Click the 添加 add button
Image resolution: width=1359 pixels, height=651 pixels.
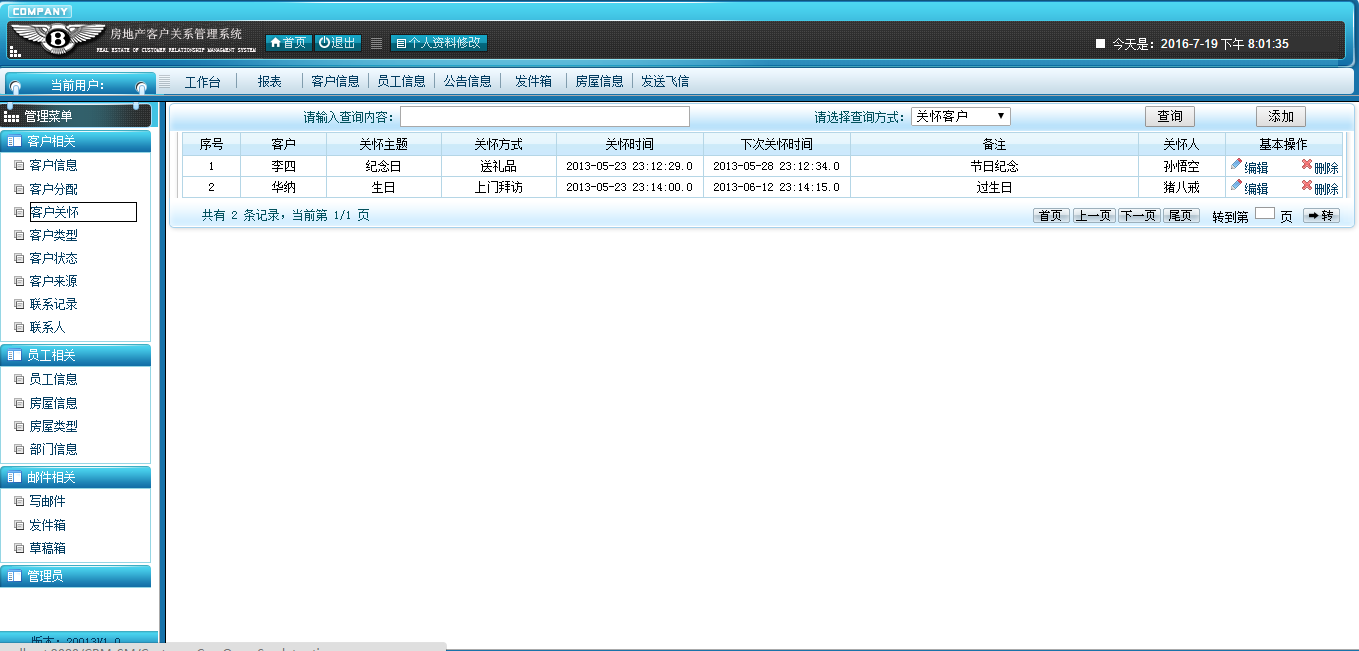[x=1281, y=117]
